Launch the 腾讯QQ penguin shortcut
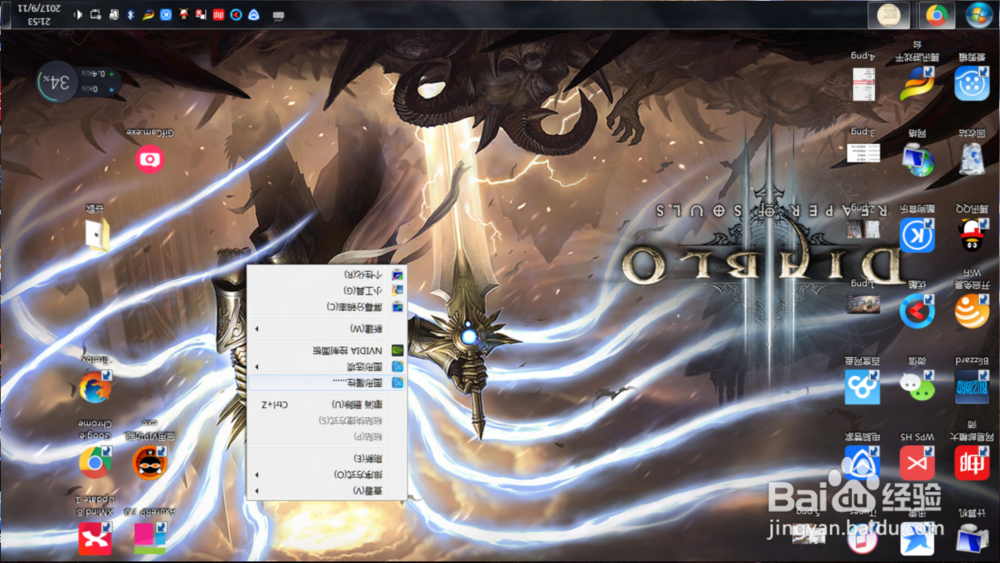Image resolution: width=1000 pixels, height=563 pixels. [x=972, y=235]
